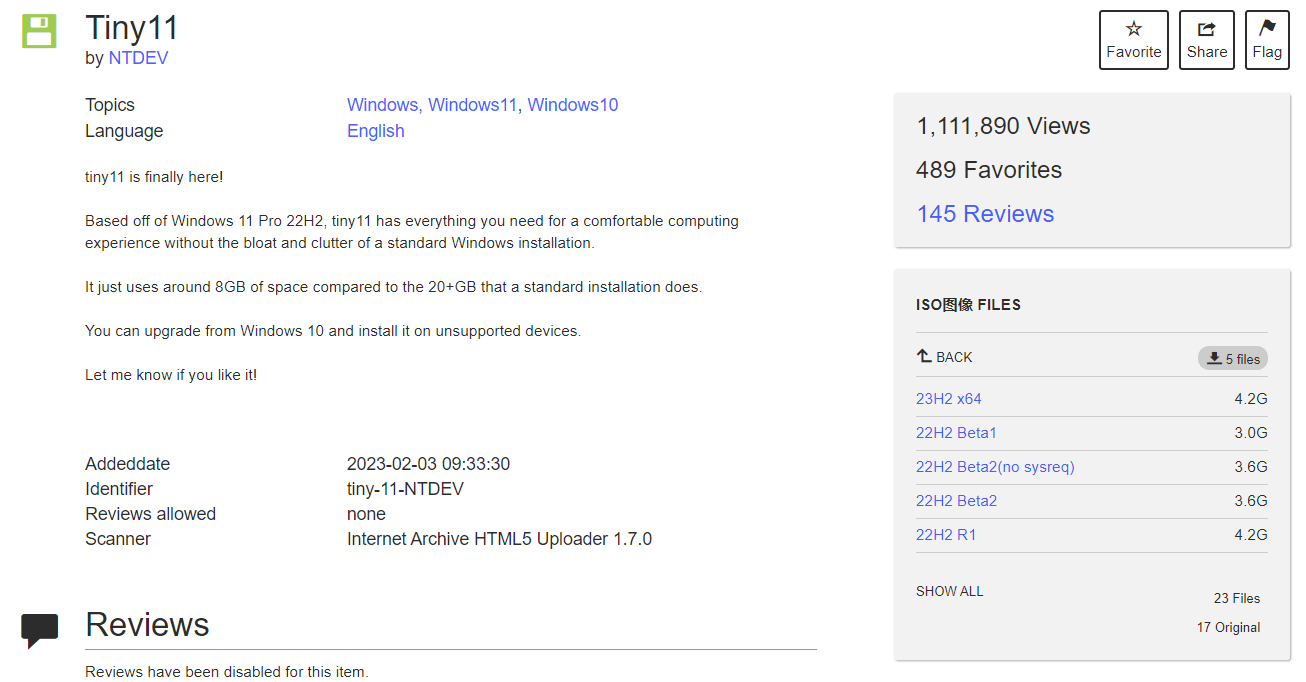Click the Favorite star button
The height and width of the screenshot is (682, 1306).
(1133, 40)
